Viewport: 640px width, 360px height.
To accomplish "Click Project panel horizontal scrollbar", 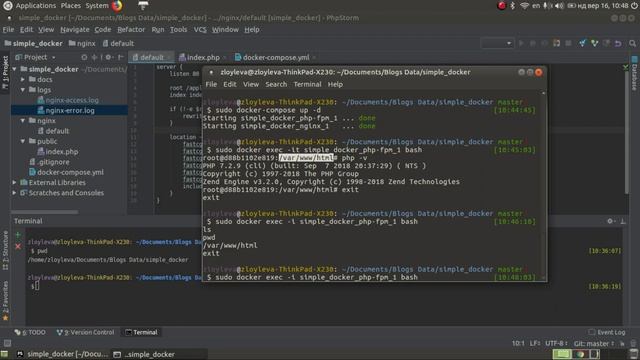I will click(45, 212).
